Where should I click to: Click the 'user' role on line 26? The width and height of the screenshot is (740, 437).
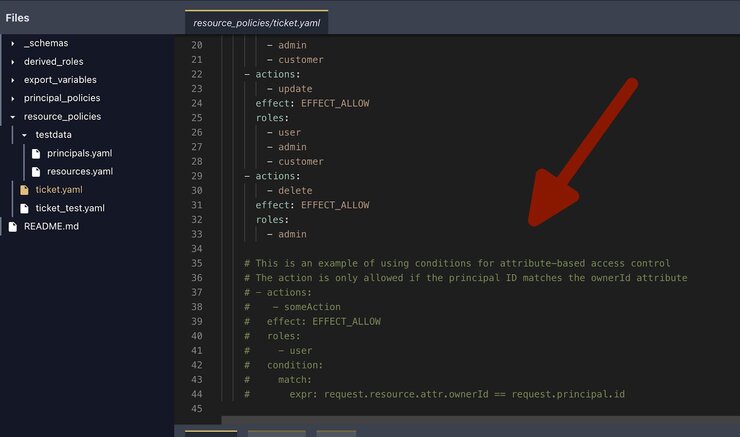pos(289,133)
